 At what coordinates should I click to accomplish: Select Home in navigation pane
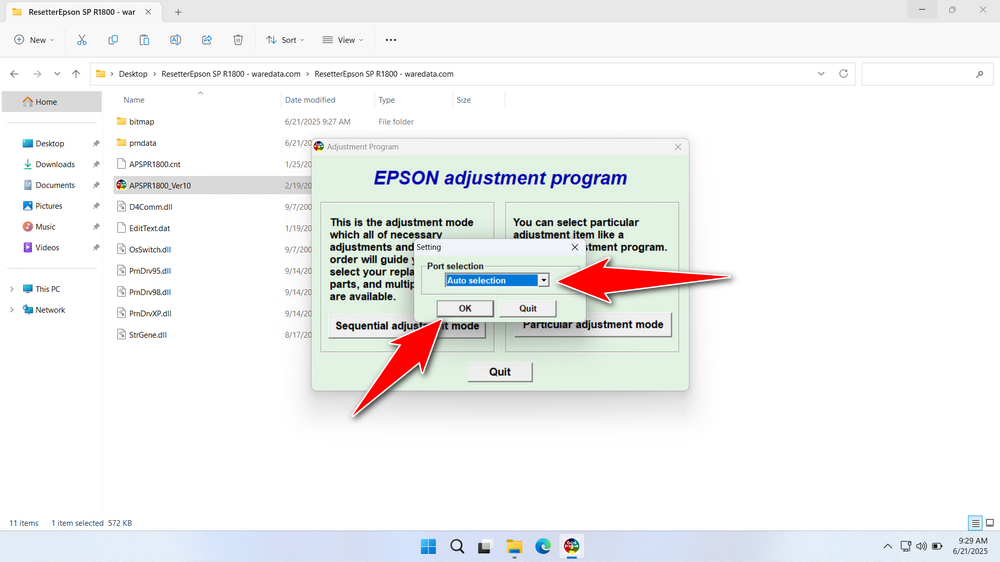(x=52, y=101)
